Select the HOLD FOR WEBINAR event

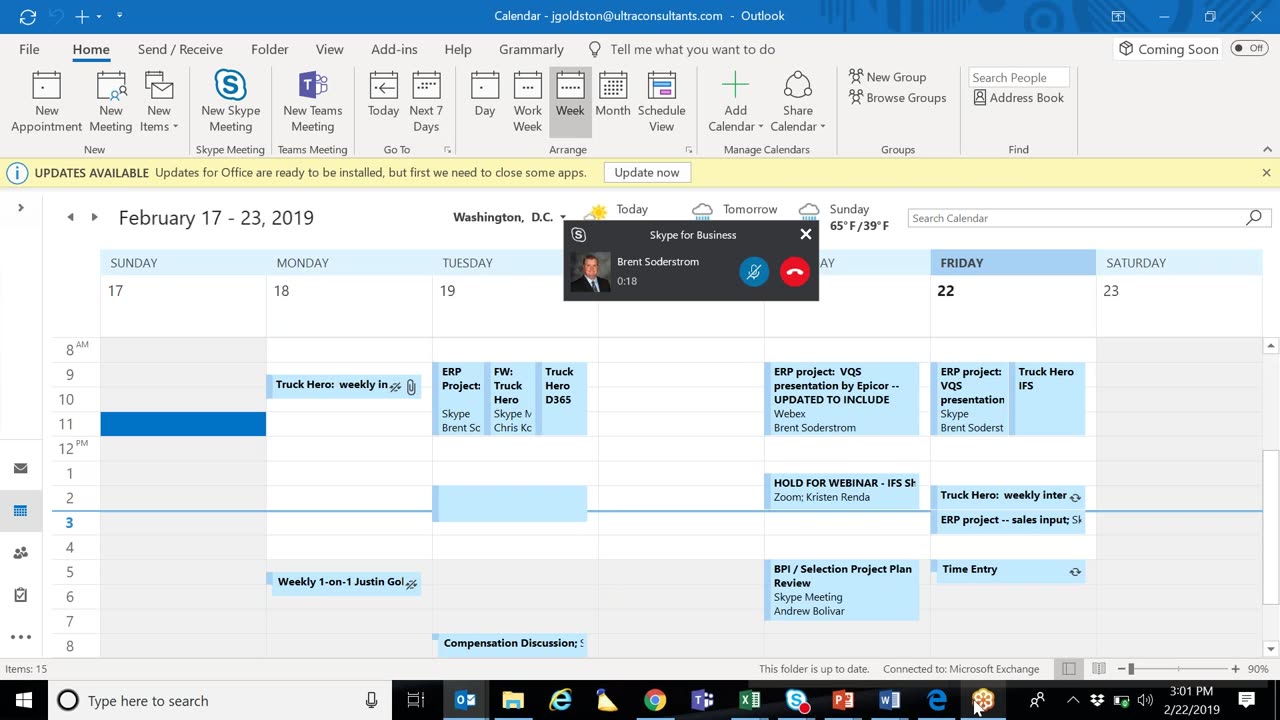[x=842, y=490]
